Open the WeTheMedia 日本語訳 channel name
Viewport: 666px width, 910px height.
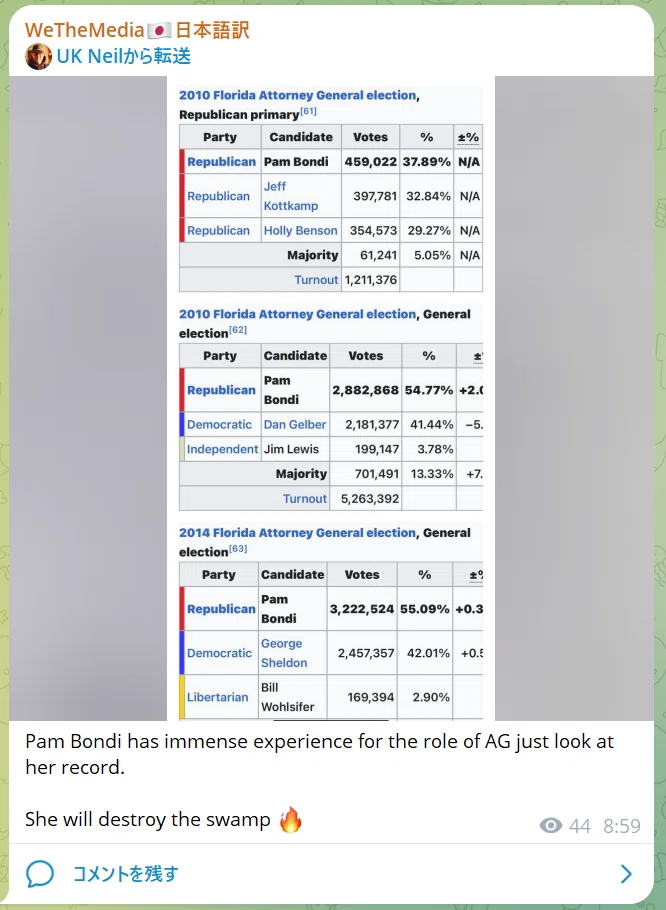click(x=137, y=30)
